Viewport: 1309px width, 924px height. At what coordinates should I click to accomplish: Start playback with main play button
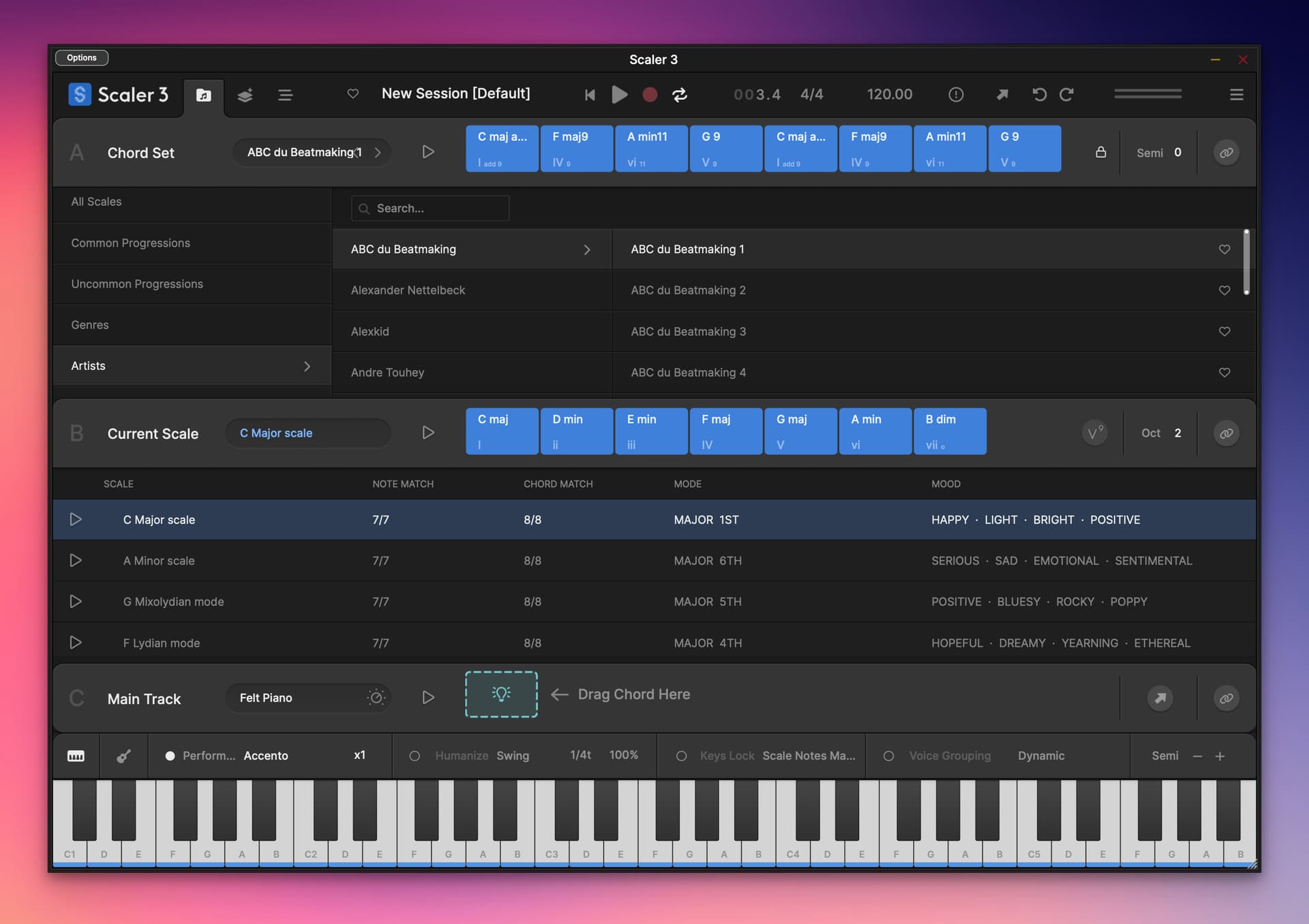619,95
